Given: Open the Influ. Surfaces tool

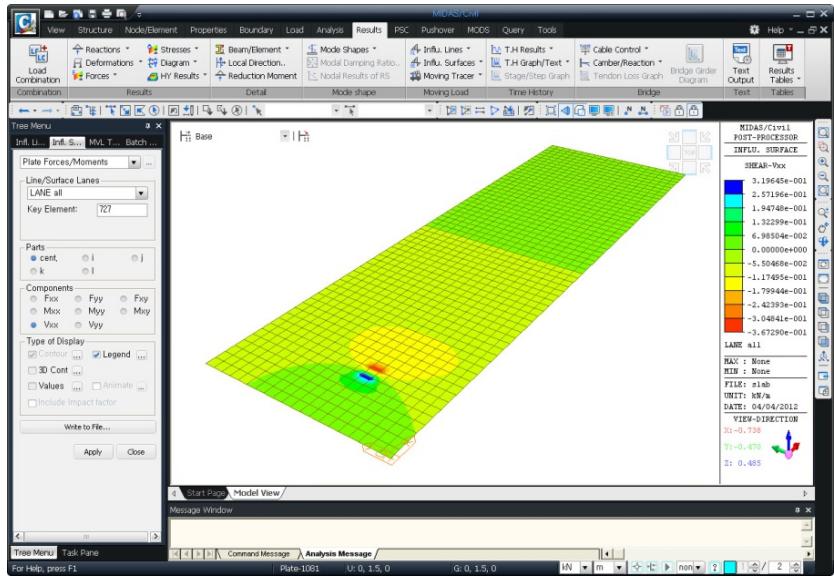Looking at the screenshot, I should (447, 63).
